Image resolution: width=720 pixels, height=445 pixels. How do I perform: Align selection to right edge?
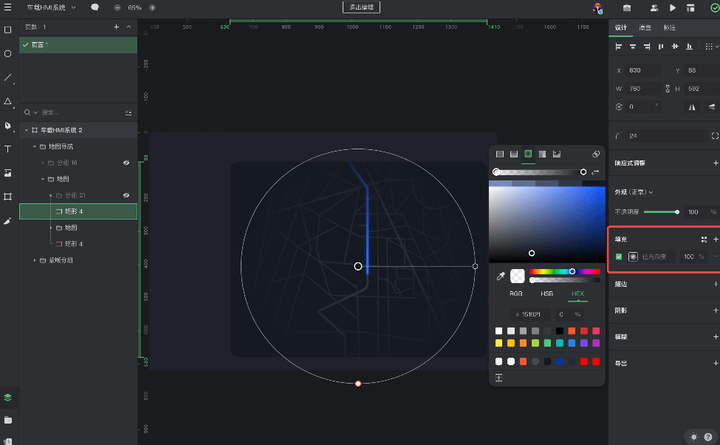pos(647,46)
